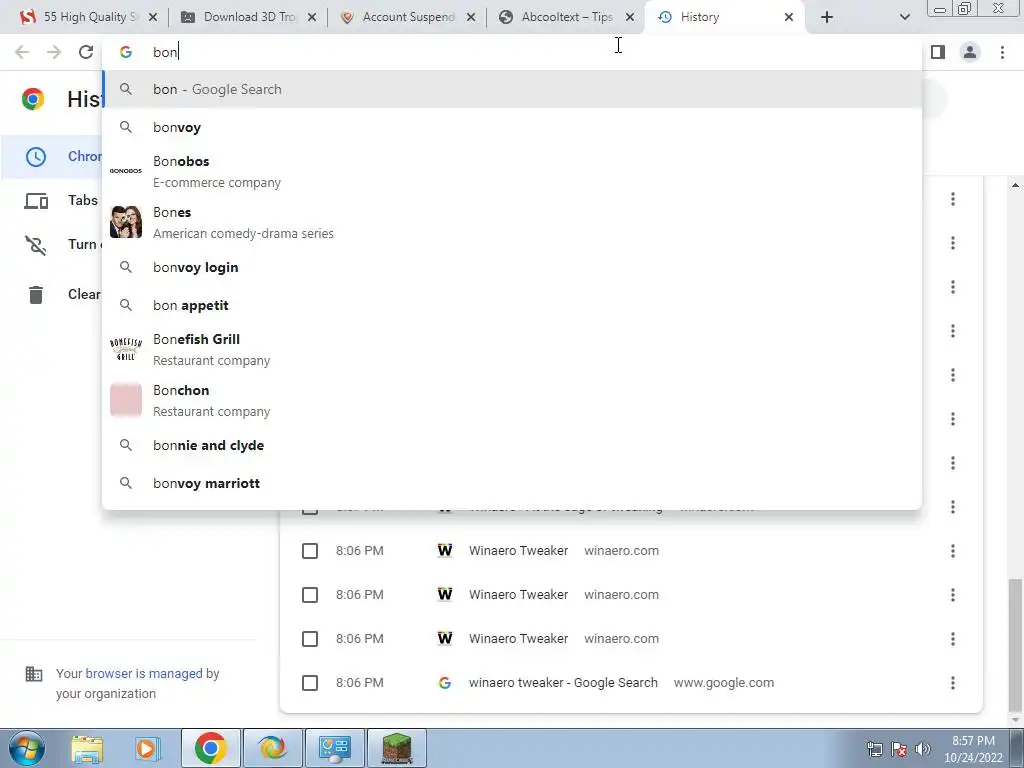Select 'bon - Google Search' suggestion
This screenshot has width=1024, height=768.
pos(512,89)
